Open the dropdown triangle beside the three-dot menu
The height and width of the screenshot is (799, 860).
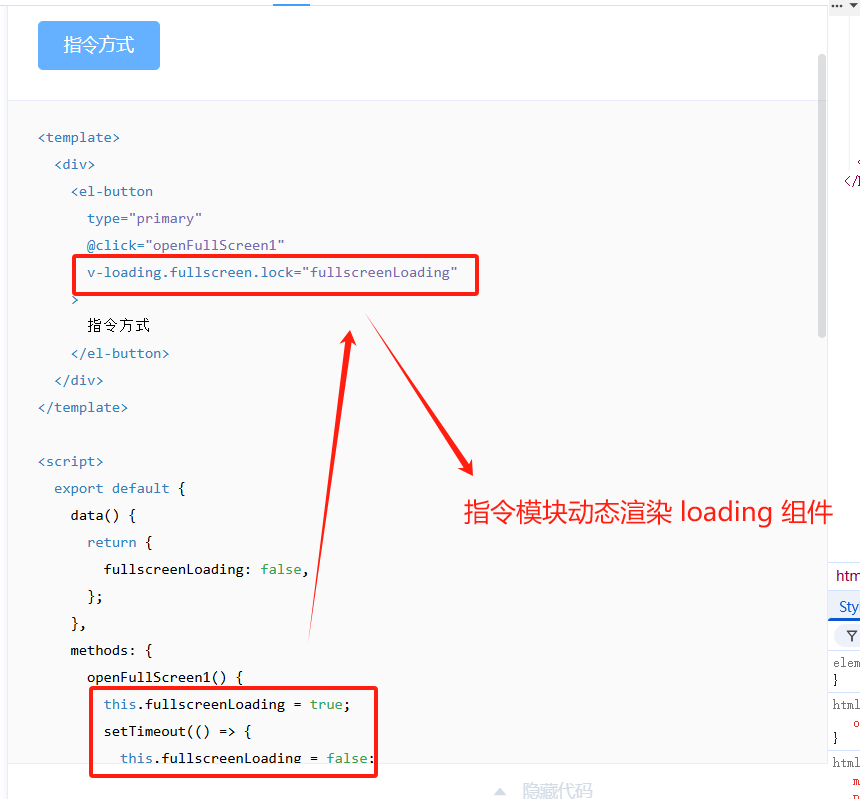click(855, 6)
